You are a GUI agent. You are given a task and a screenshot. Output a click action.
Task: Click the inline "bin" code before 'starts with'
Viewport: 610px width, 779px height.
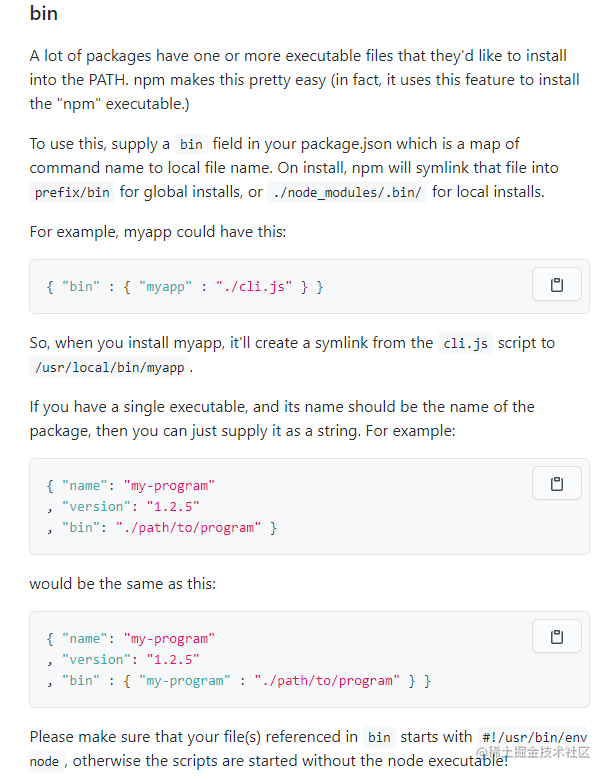(x=379, y=737)
